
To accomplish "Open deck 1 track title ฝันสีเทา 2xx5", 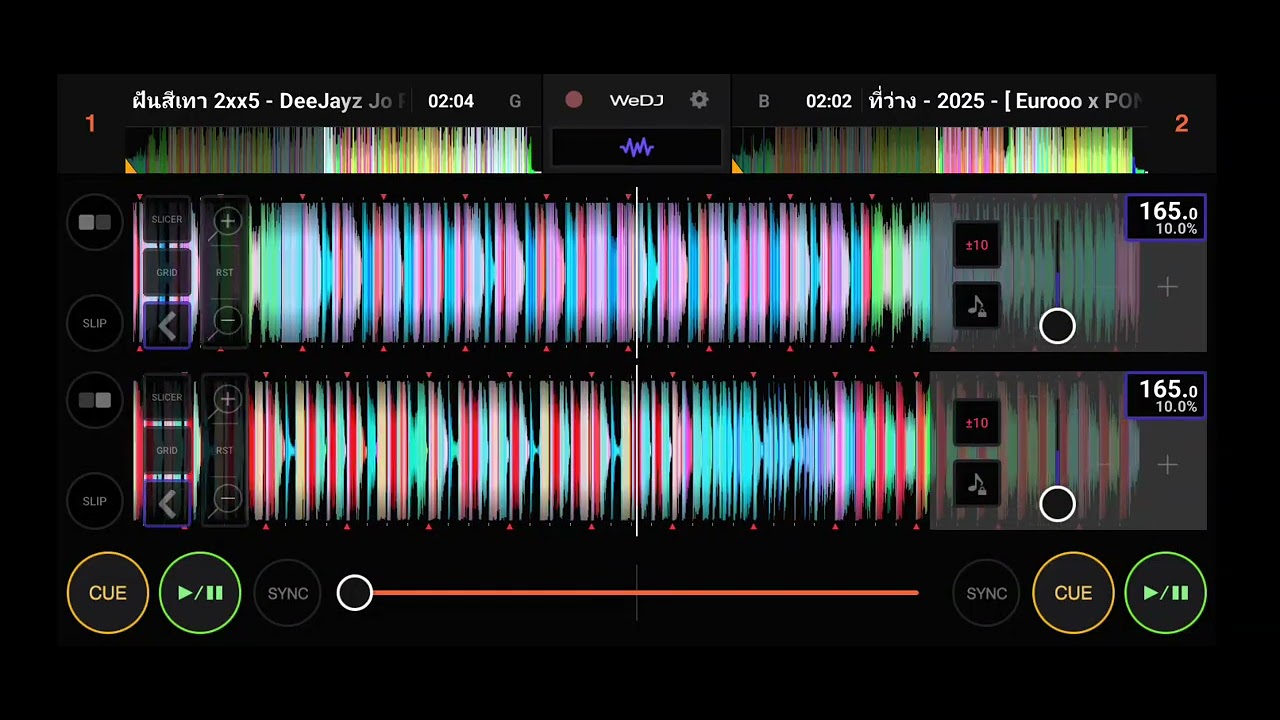I will pyautogui.click(x=269, y=101).
